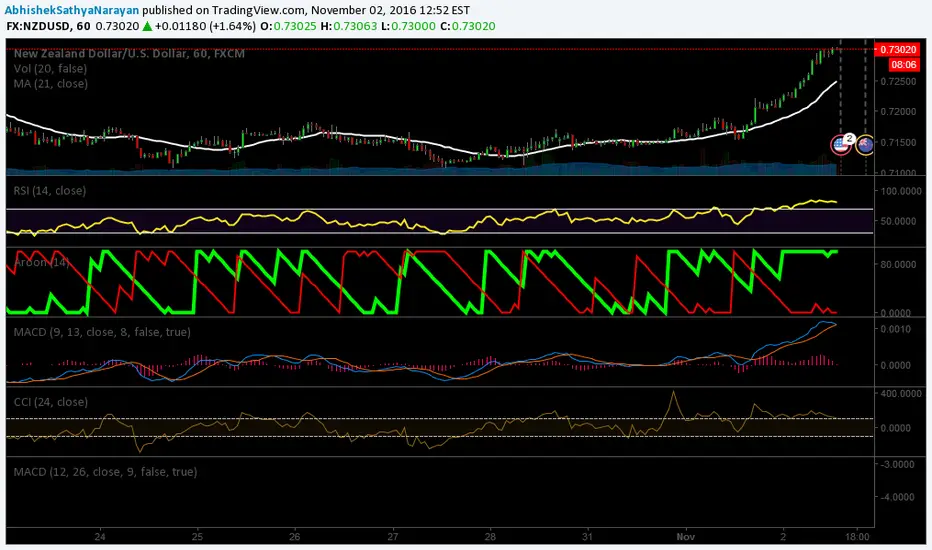Click the -3.0000 MACD scale value
The height and width of the screenshot is (550, 932).
[897, 464]
